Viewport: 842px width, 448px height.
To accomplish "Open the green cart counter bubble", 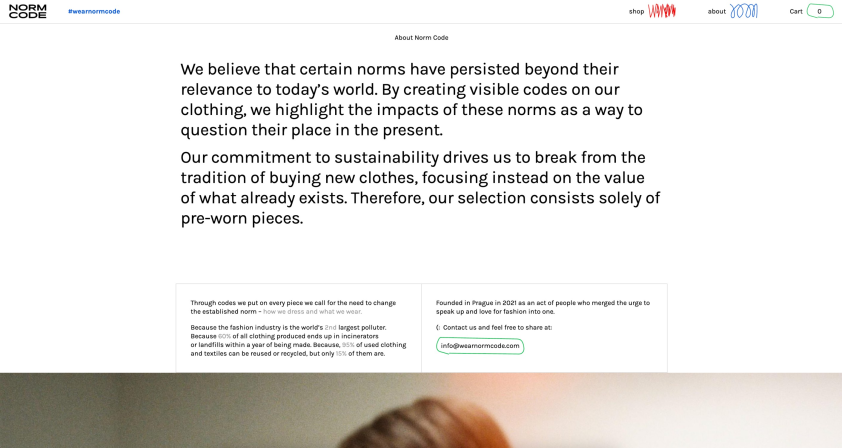I will click(819, 11).
